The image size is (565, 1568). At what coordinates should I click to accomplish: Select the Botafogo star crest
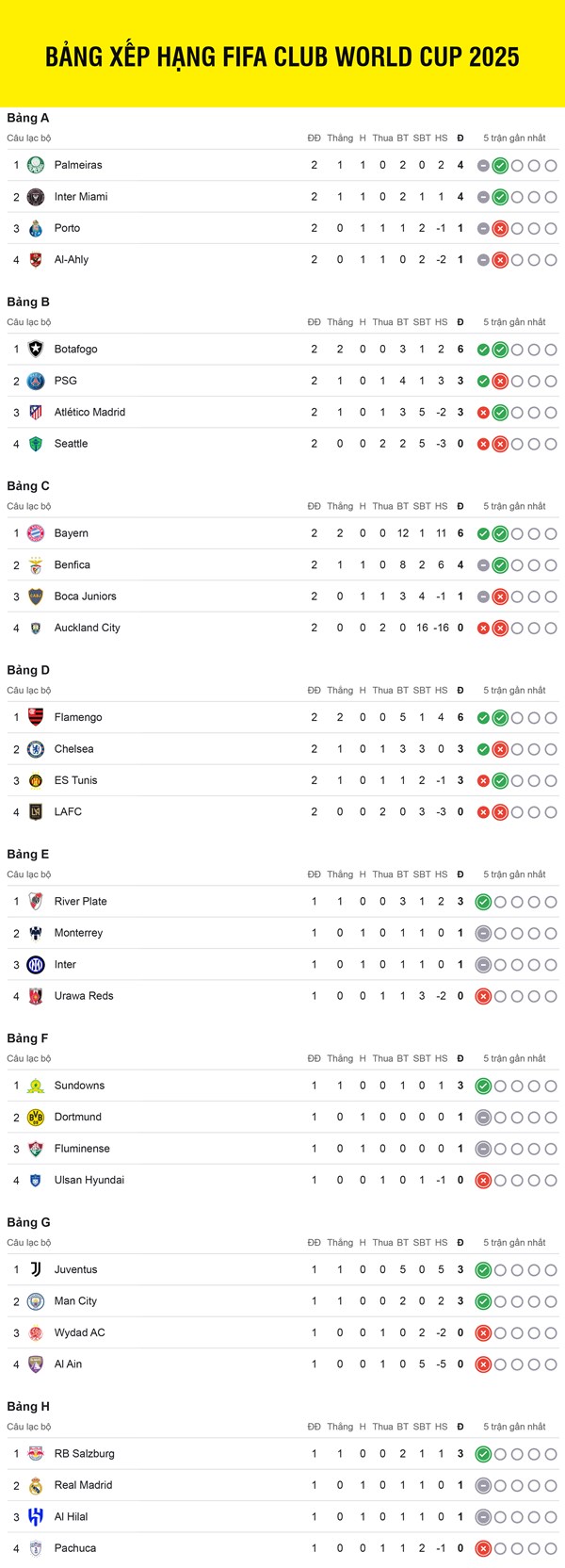36,350
